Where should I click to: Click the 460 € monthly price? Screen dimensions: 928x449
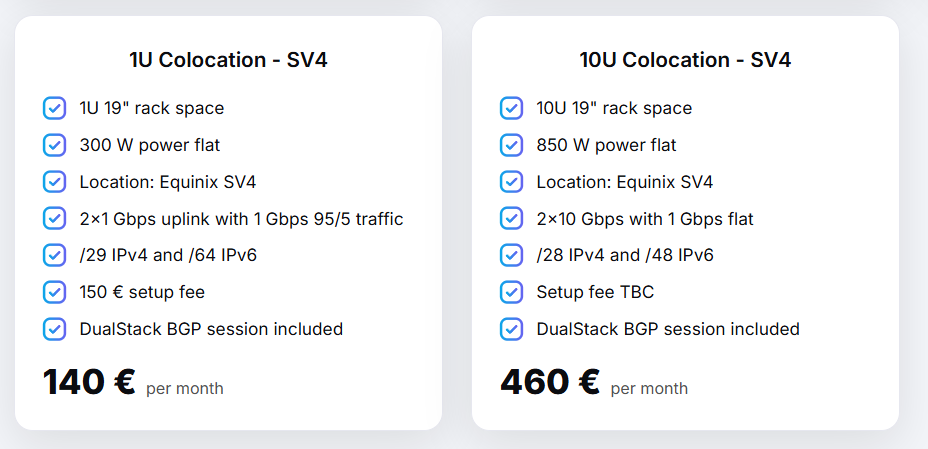[549, 382]
